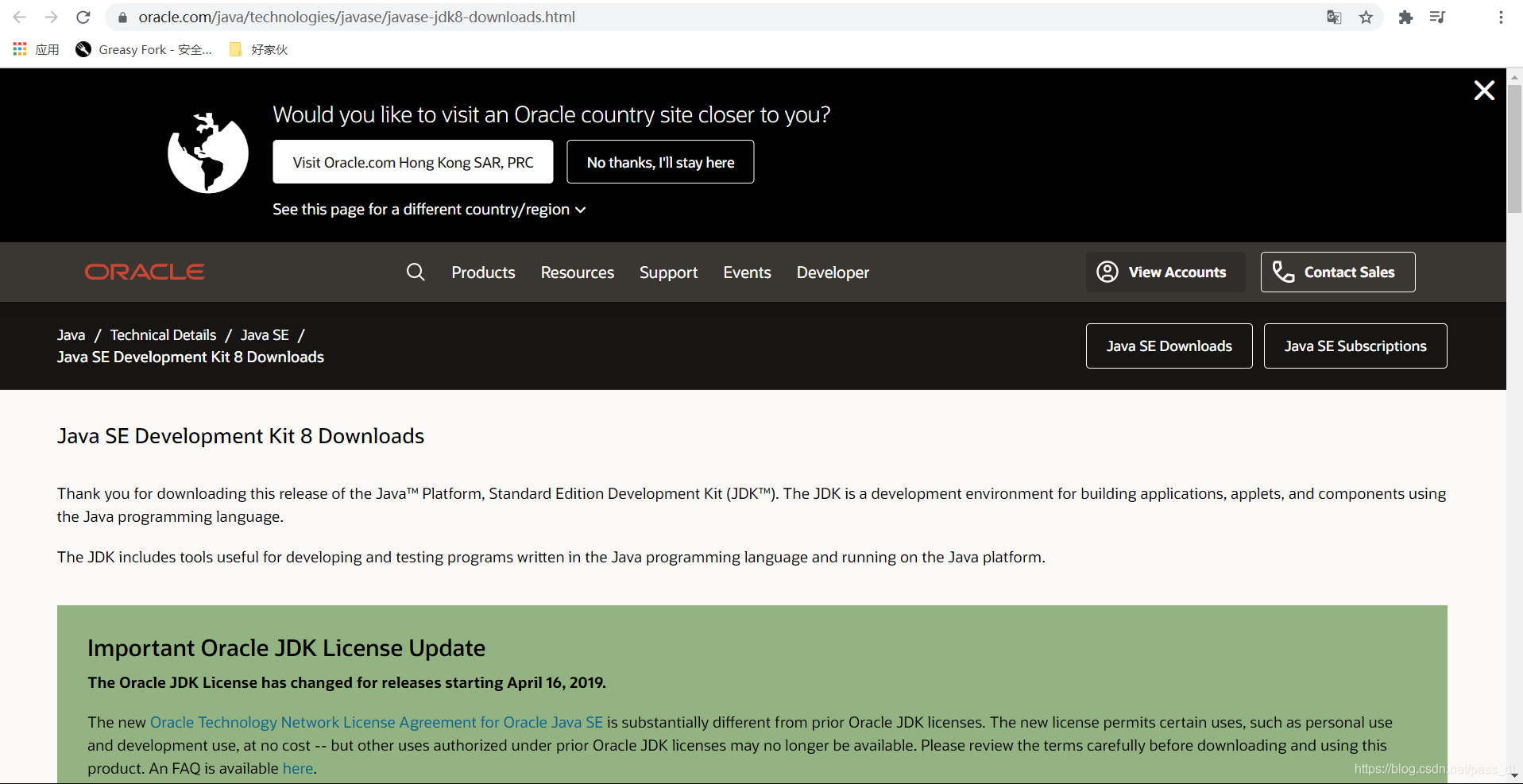Click the padlock site info icon
The height and width of the screenshot is (784, 1523).
(122, 17)
